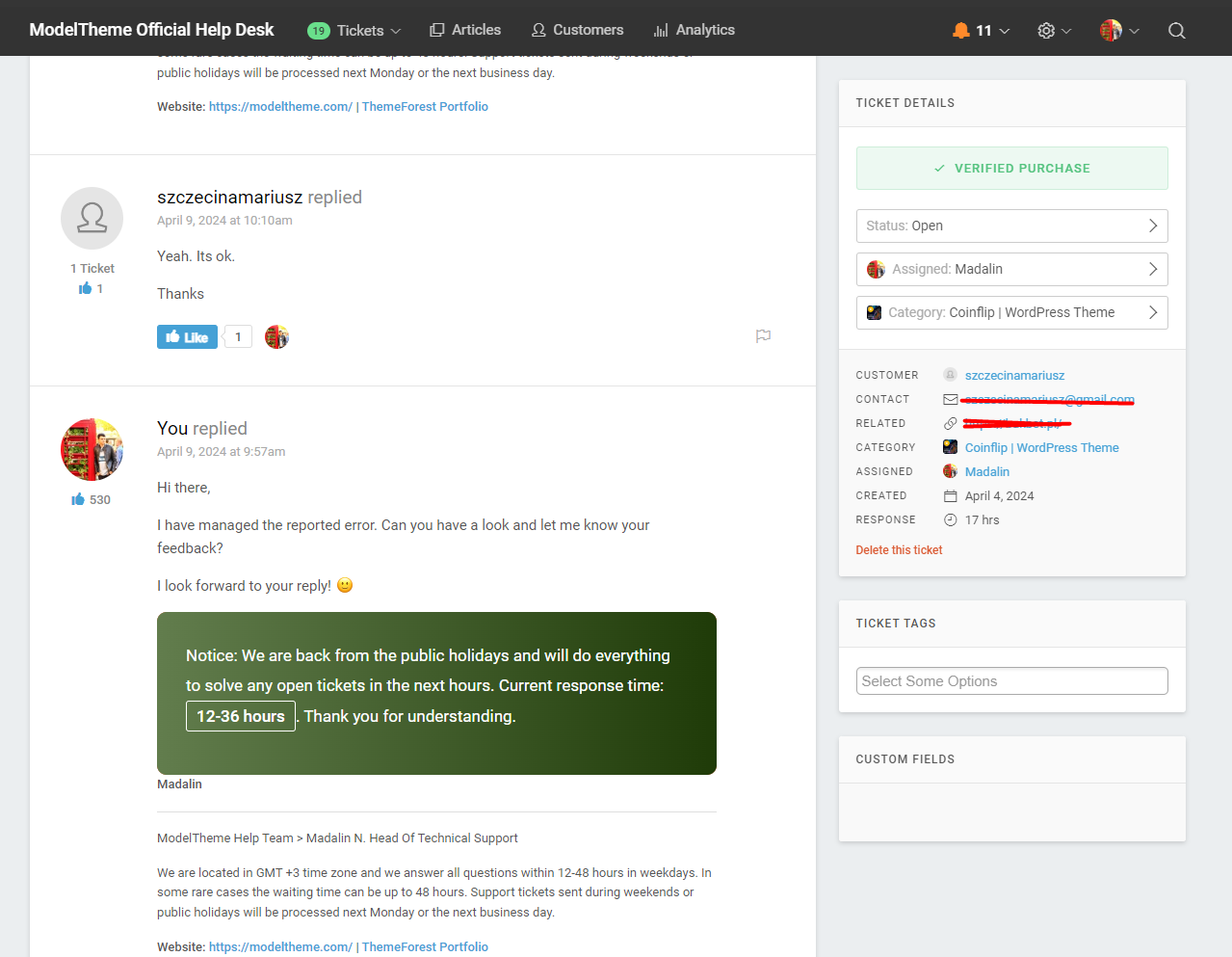This screenshot has width=1232, height=957.
Task: Open the Category Coinflip selector
Action: (1011, 312)
